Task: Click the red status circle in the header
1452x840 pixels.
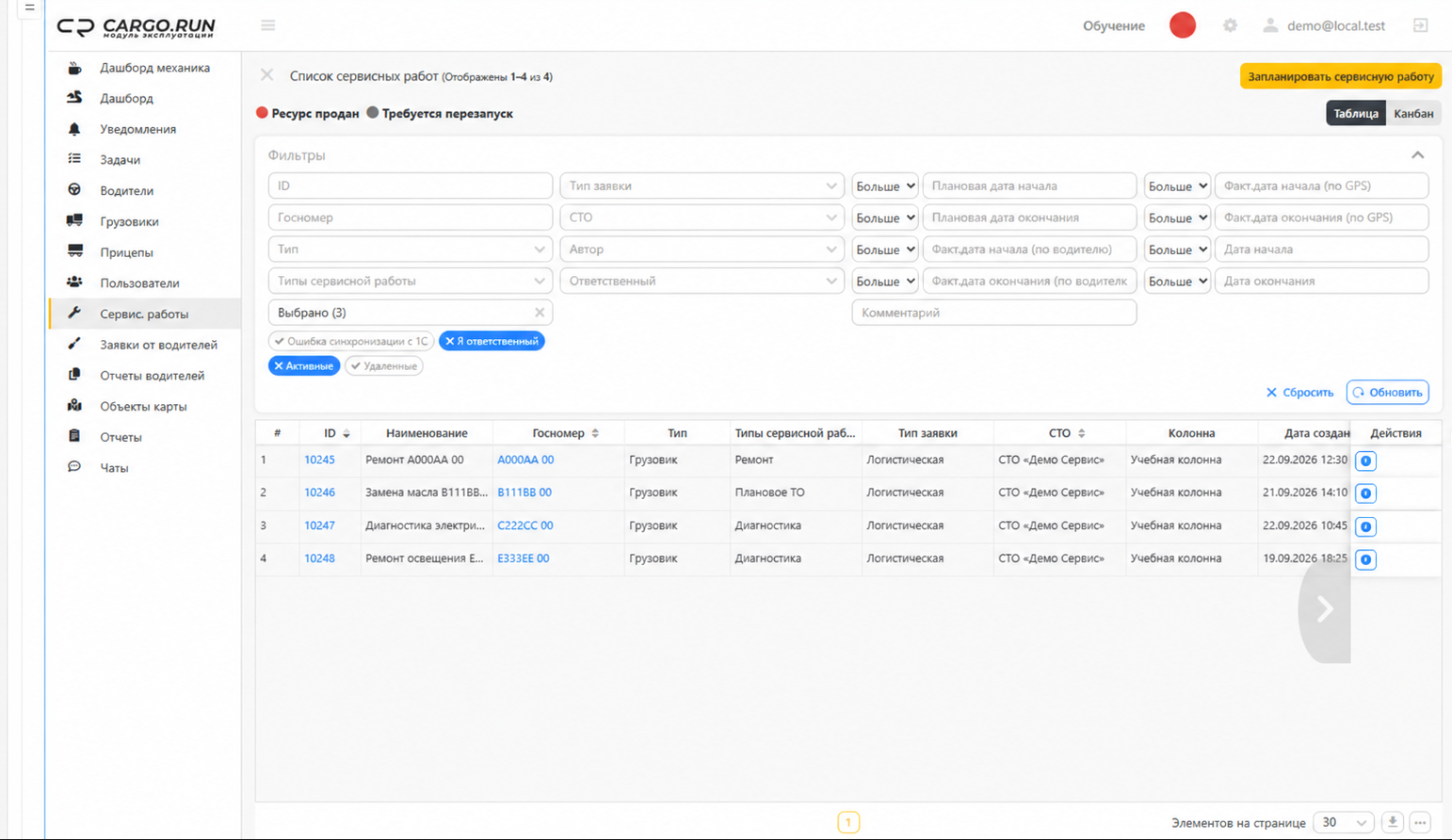Action: (1183, 25)
